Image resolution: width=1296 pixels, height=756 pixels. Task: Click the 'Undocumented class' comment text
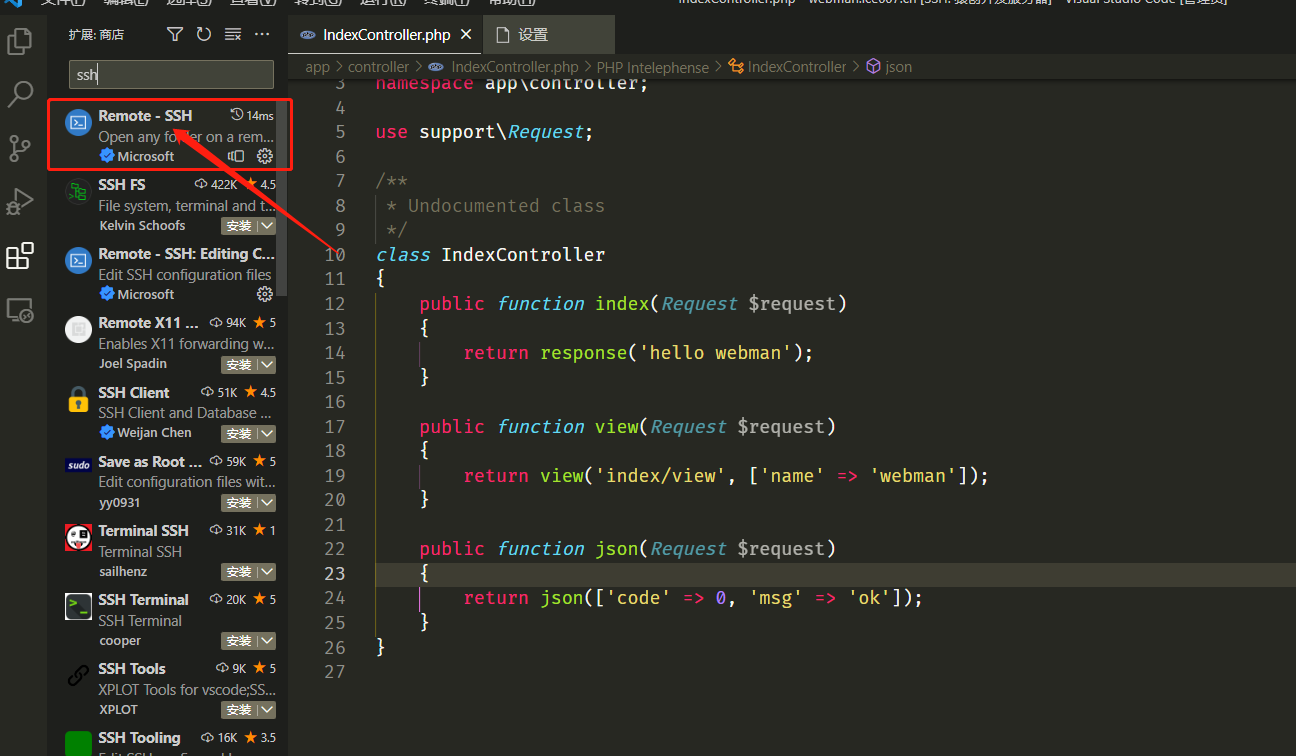pyautogui.click(x=506, y=206)
